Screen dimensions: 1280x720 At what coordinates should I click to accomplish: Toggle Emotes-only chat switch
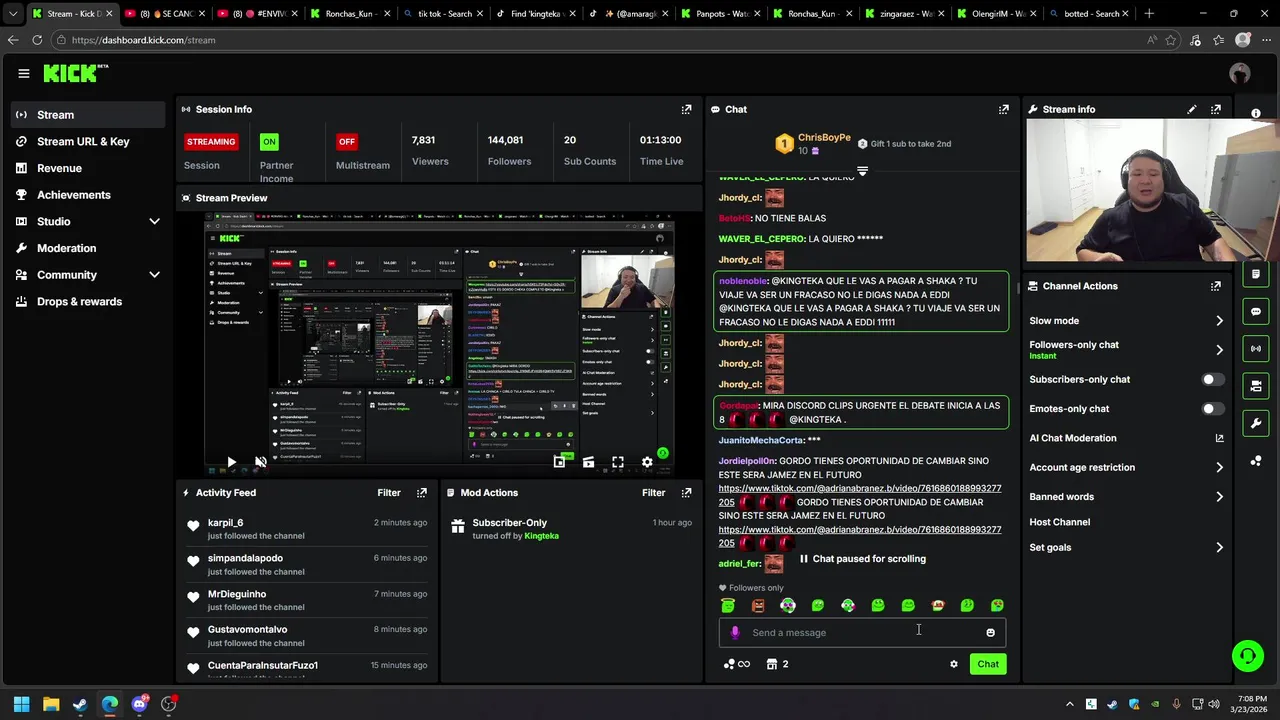pyautogui.click(x=1212, y=409)
